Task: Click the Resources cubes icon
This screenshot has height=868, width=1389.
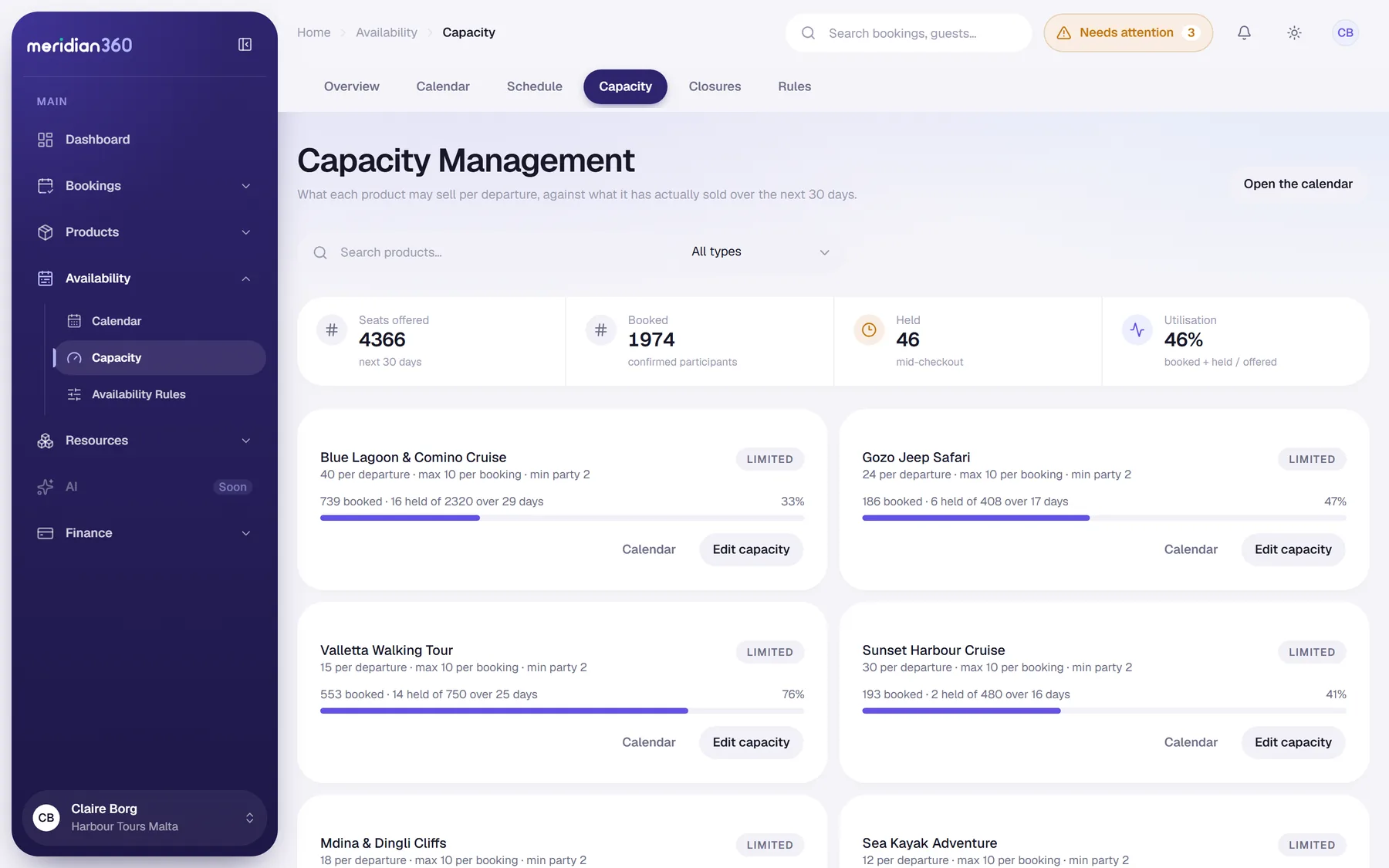Action: pos(46,441)
